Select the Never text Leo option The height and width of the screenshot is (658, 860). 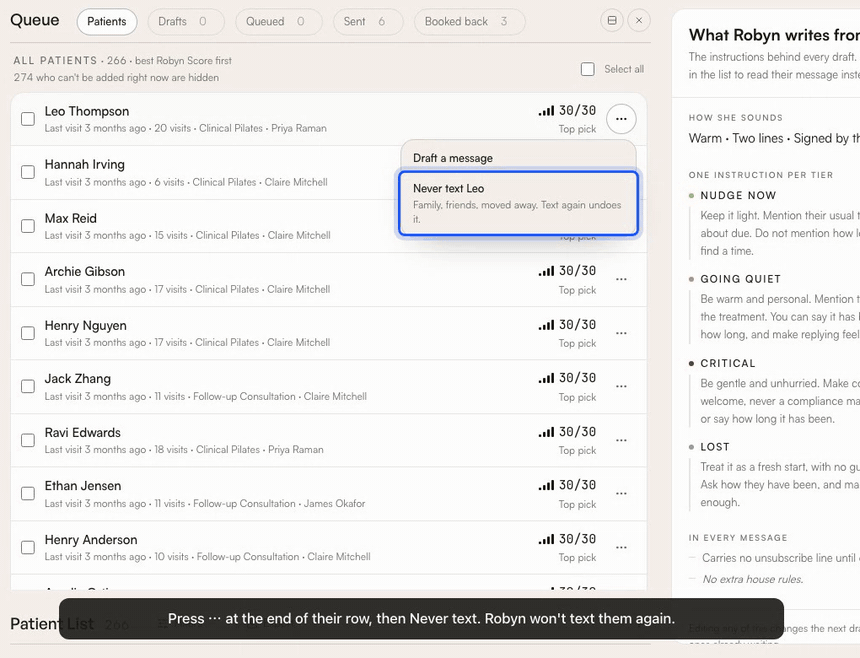(518, 203)
